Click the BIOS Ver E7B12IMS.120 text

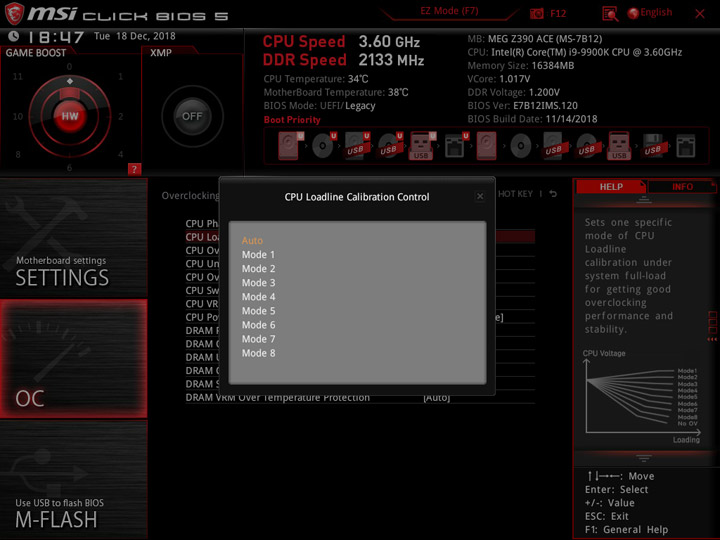pos(523,106)
